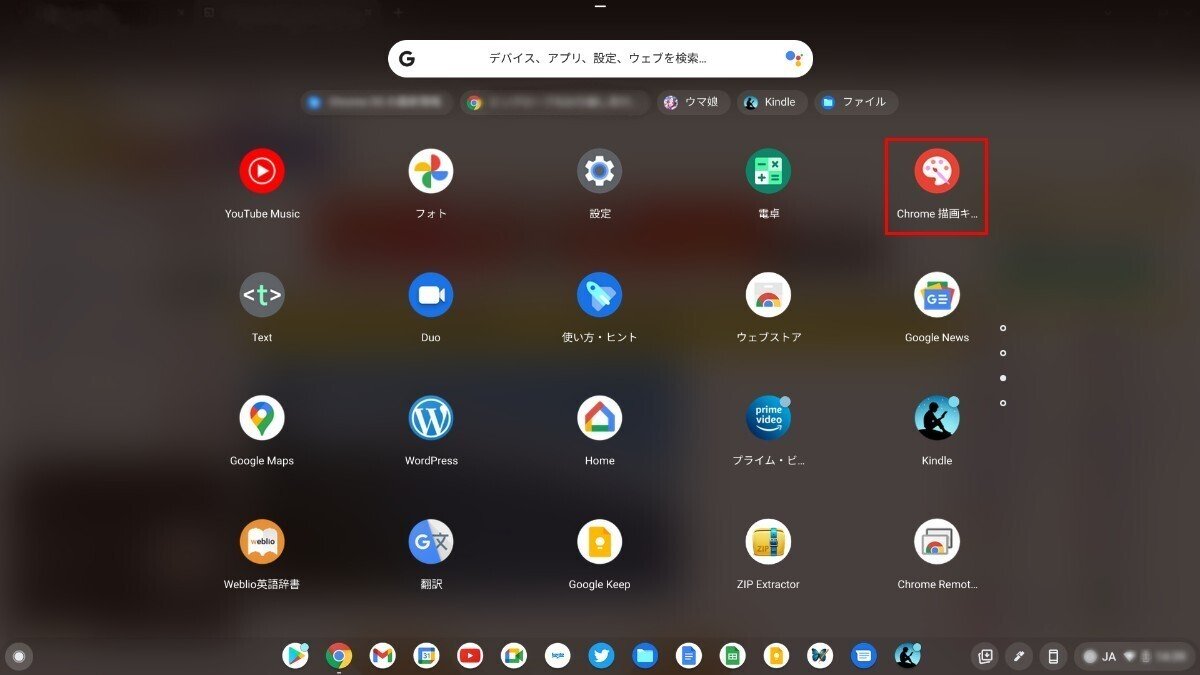Screen dimensions: 1200x675
Task: Open the Chrome Remote Desktop app
Action: (x=937, y=542)
